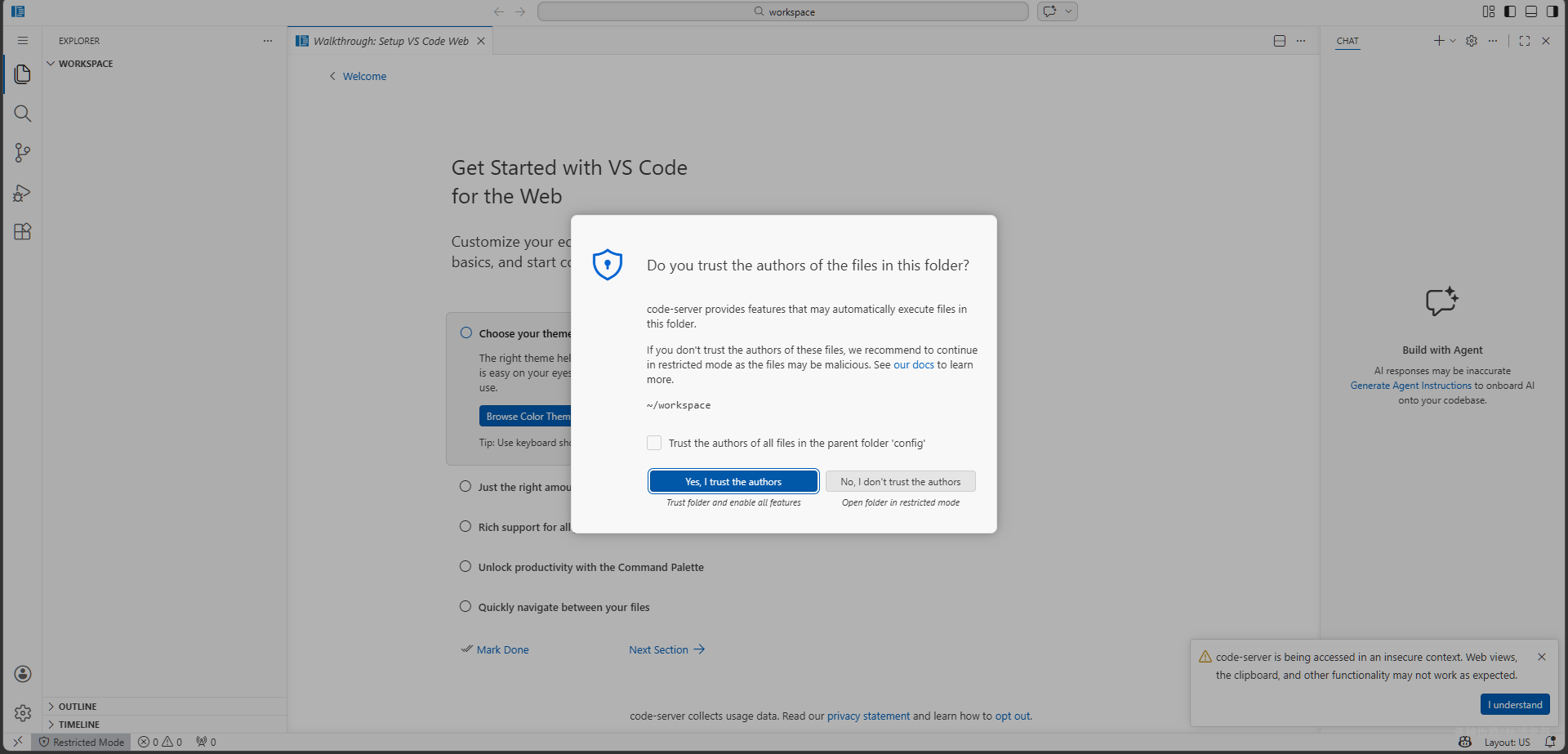Go to Next Section
The image size is (1568, 754).
click(x=666, y=649)
